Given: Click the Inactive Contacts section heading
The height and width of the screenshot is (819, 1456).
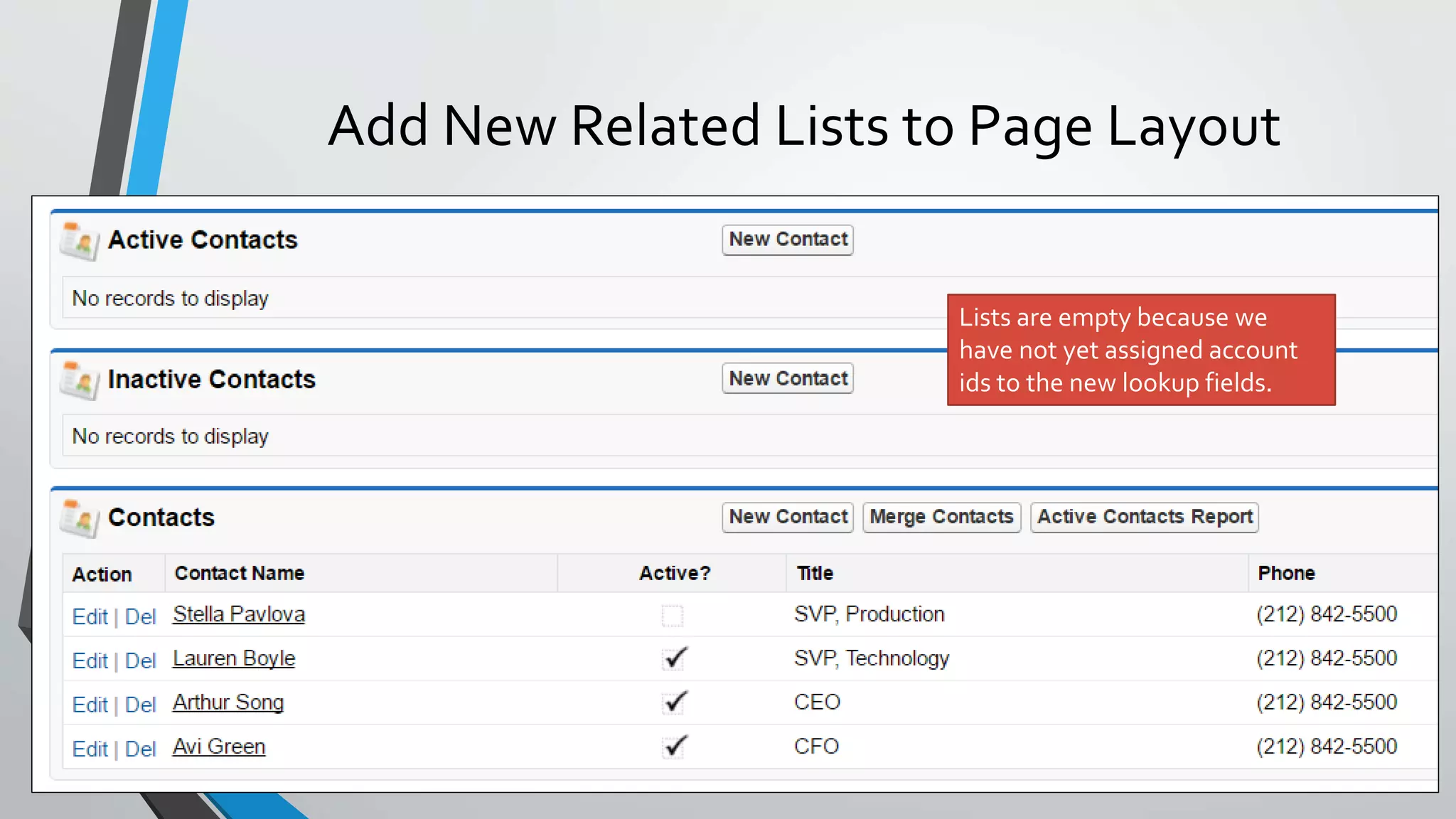Looking at the screenshot, I should 211,380.
